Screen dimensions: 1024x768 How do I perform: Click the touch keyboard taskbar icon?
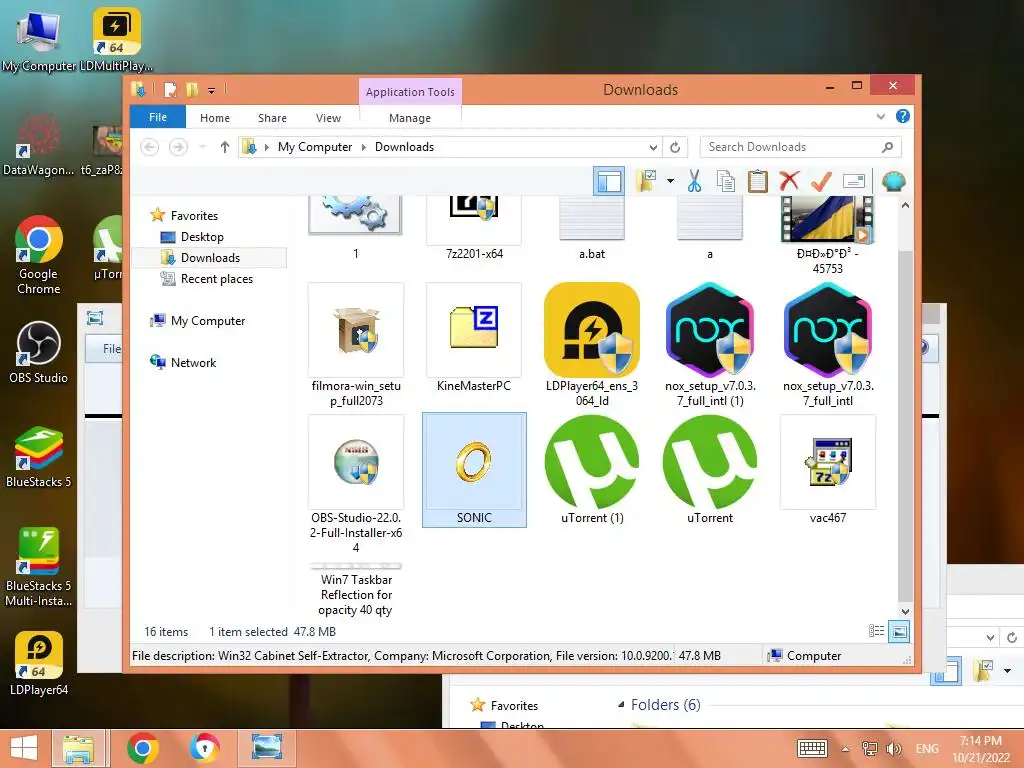pos(812,748)
